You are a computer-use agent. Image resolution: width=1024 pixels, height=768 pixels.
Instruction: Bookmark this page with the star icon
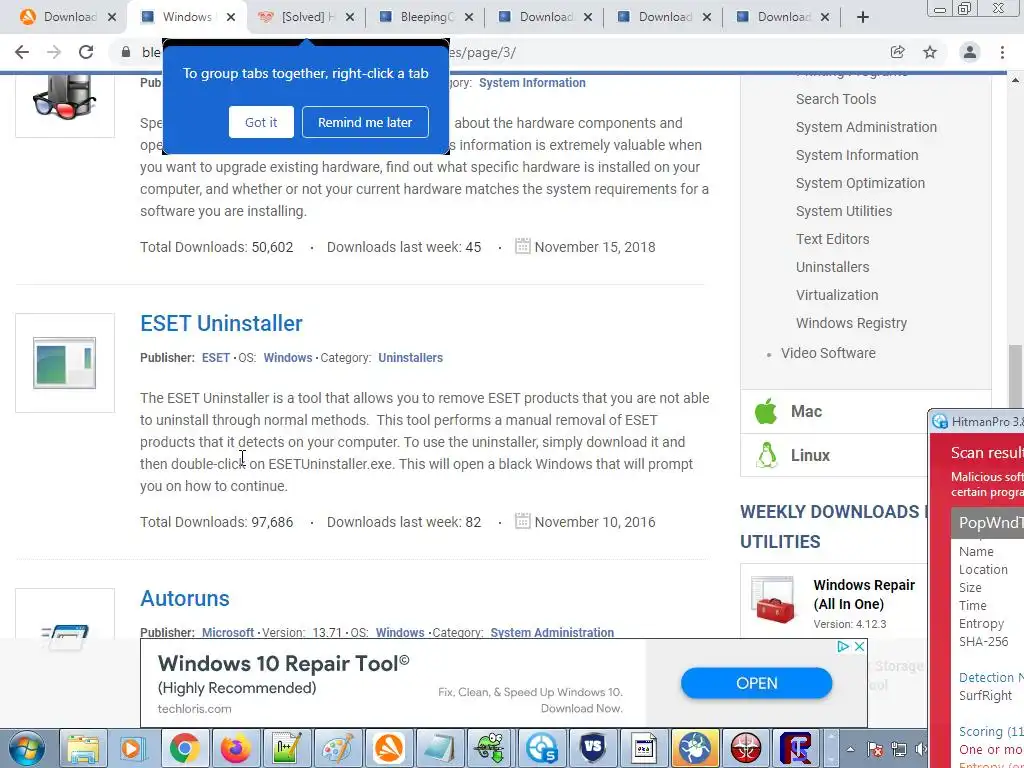(930, 52)
